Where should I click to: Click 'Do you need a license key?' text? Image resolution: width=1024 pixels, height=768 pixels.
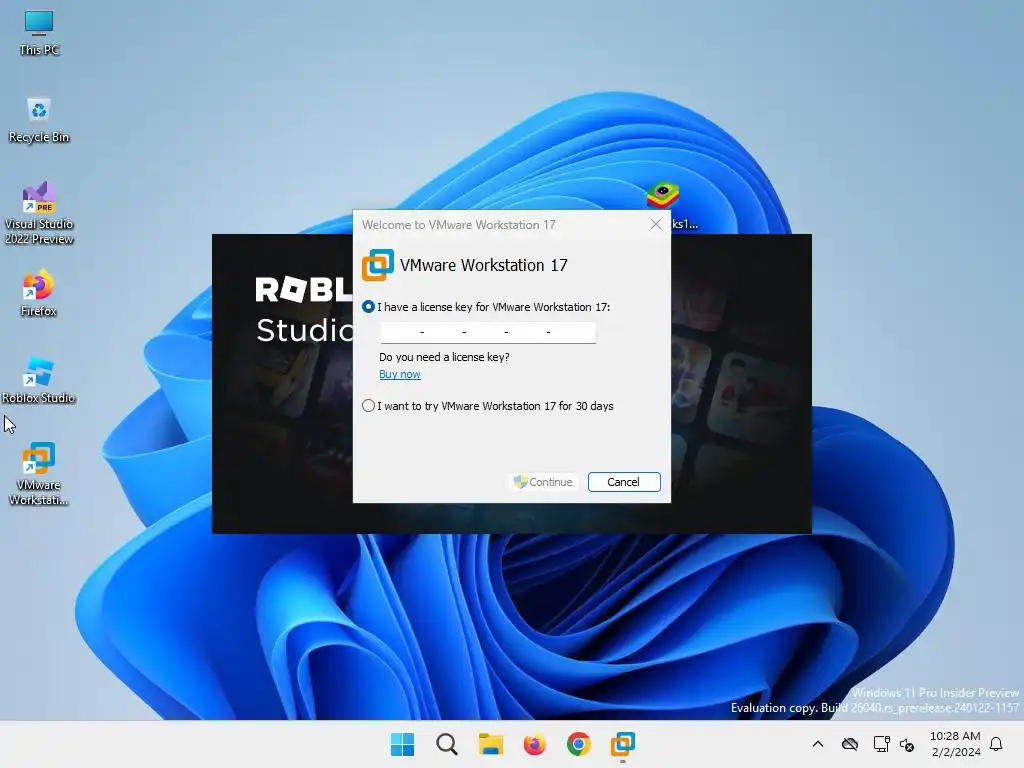444,357
